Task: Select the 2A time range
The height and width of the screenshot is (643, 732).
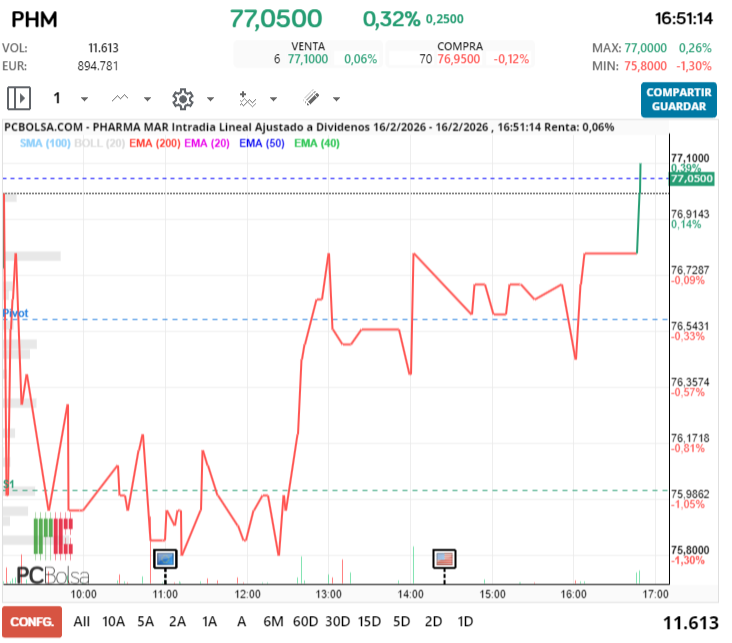Action: tap(177, 622)
